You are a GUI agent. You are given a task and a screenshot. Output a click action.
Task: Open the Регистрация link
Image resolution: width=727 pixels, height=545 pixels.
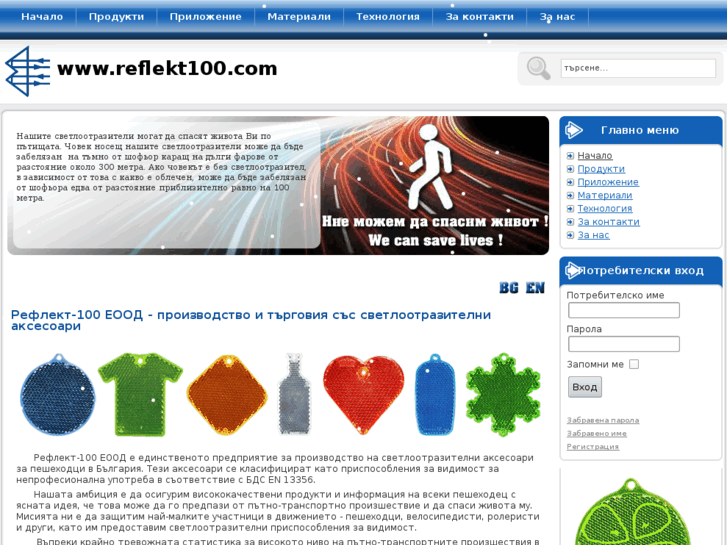(593, 447)
